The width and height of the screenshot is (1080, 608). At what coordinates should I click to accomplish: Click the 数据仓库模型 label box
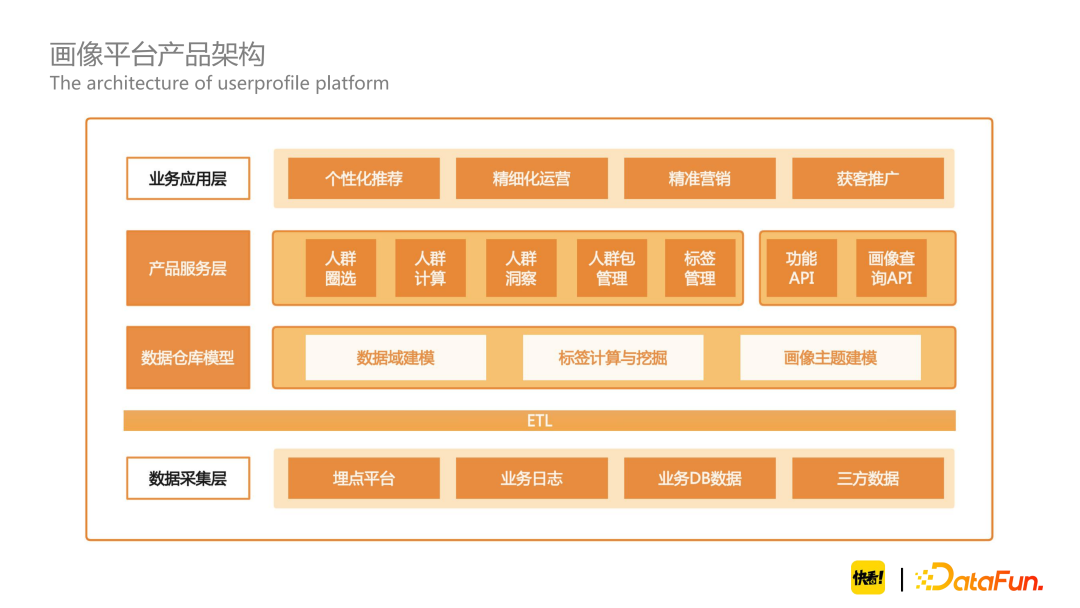[x=188, y=357]
